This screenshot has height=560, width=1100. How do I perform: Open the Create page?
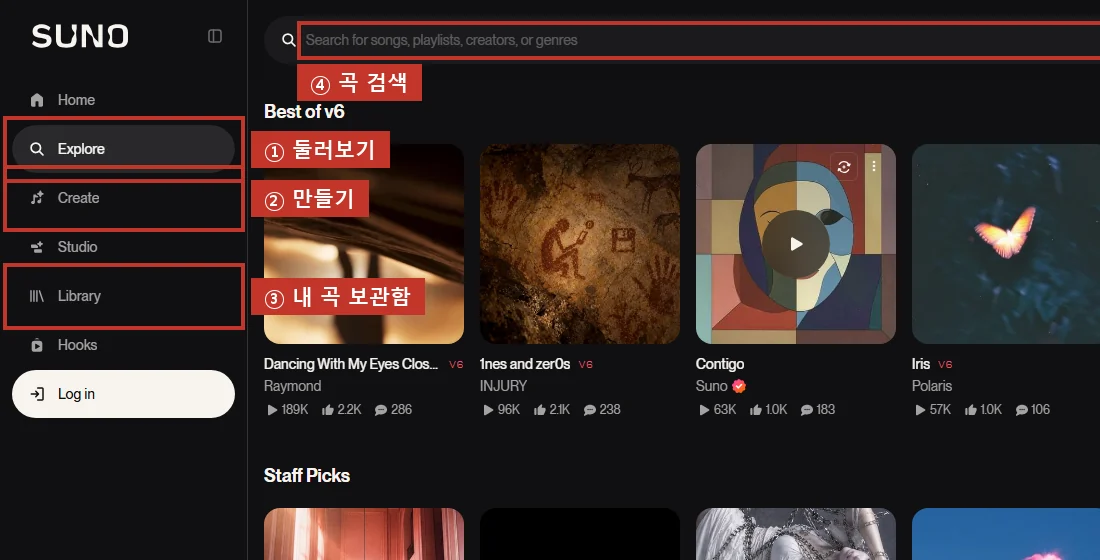(123, 198)
